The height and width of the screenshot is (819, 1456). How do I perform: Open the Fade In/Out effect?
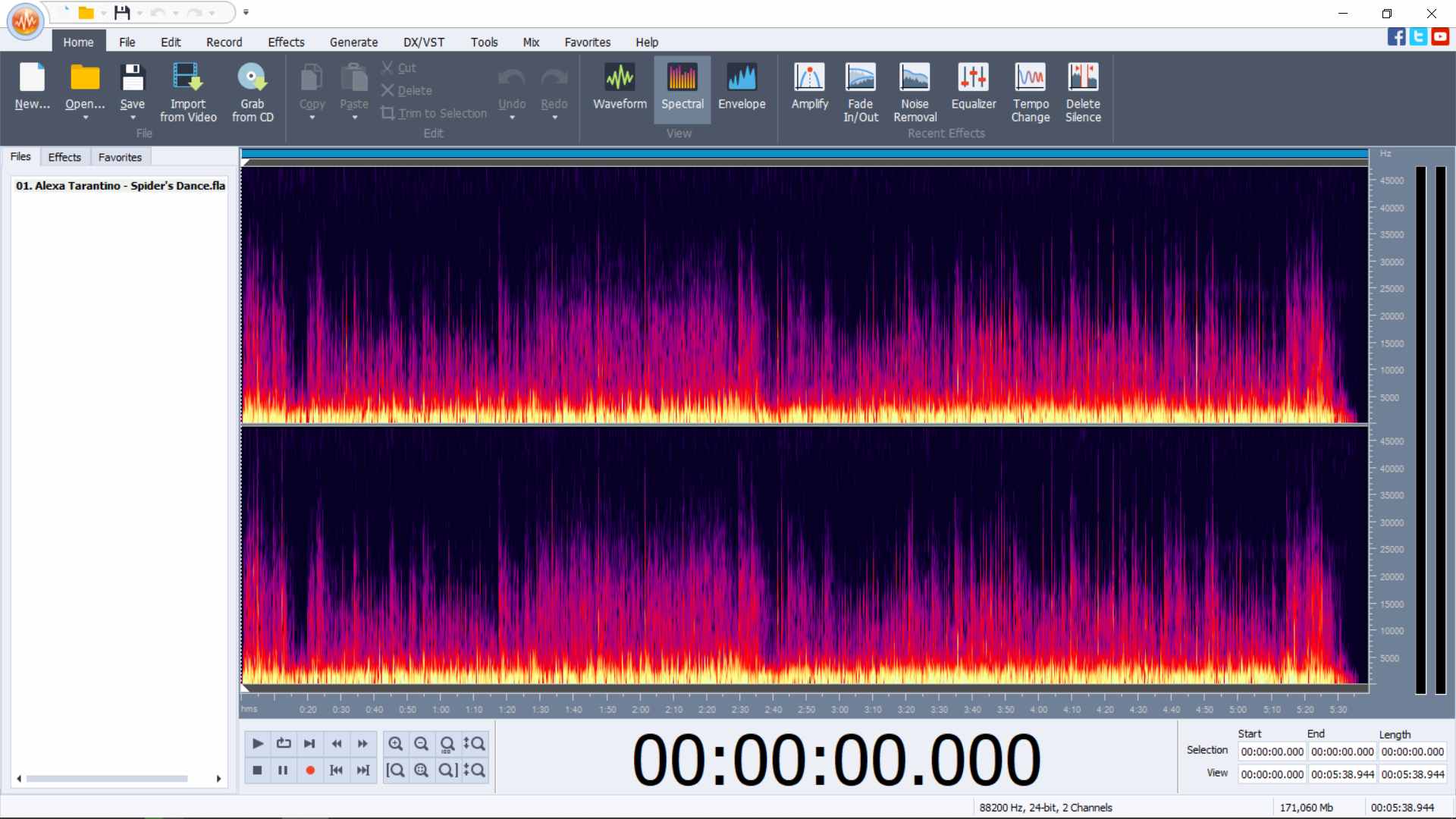pos(861,92)
